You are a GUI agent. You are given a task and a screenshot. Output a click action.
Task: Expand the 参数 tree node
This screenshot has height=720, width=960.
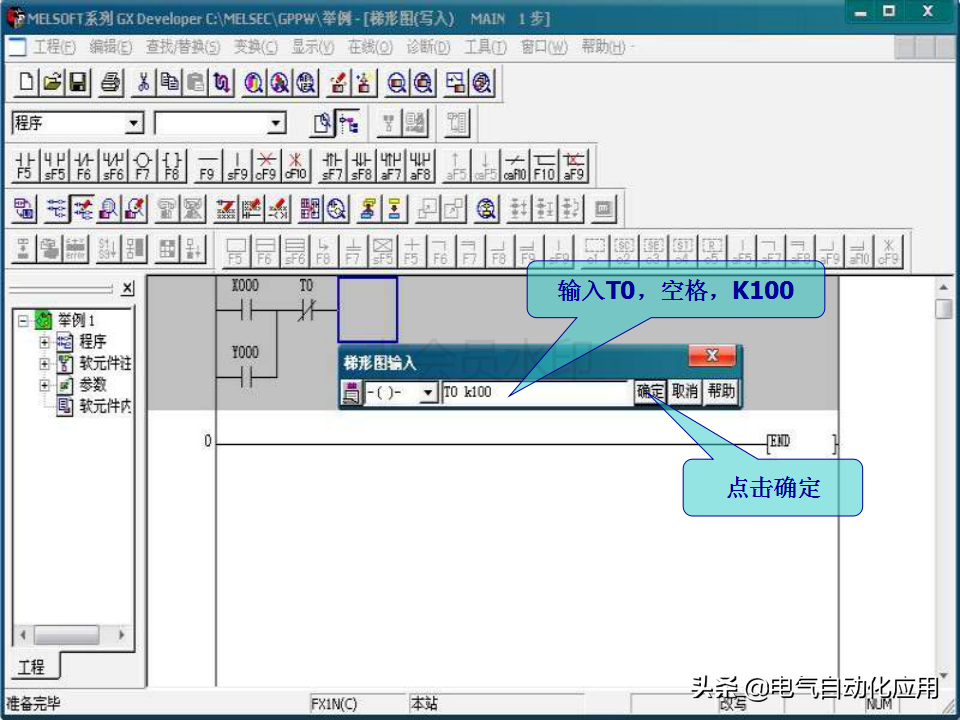[44, 385]
